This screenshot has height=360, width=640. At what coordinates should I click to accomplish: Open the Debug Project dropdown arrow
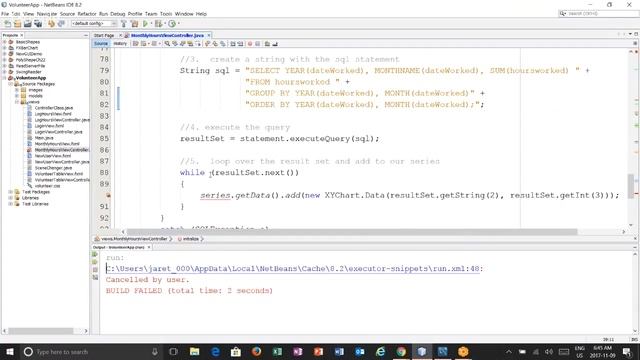(164, 24)
